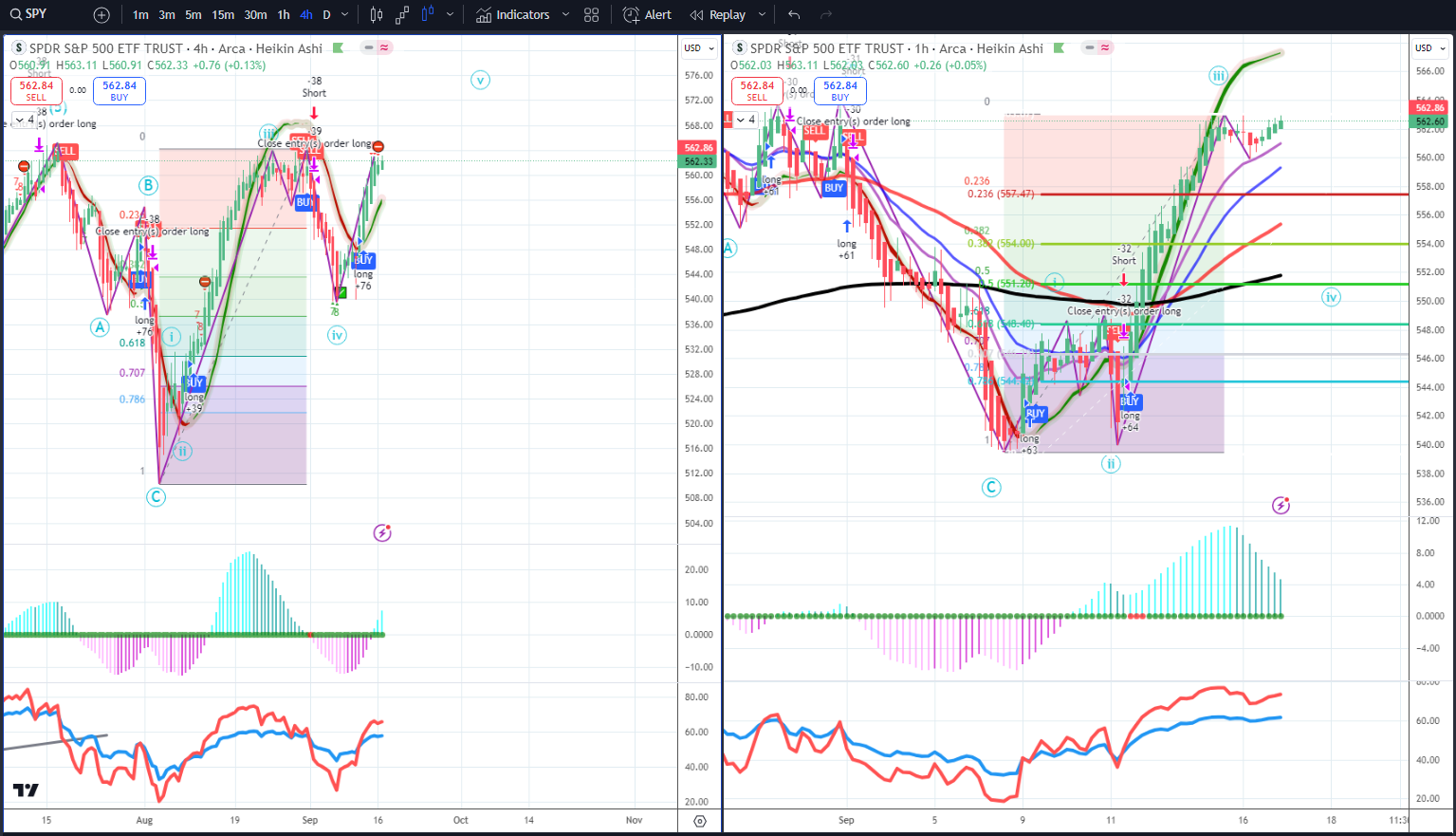The height and width of the screenshot is (836, 1456).
Task: Click BUY 562.84 on 1h chart
Action: click(840, 90)
